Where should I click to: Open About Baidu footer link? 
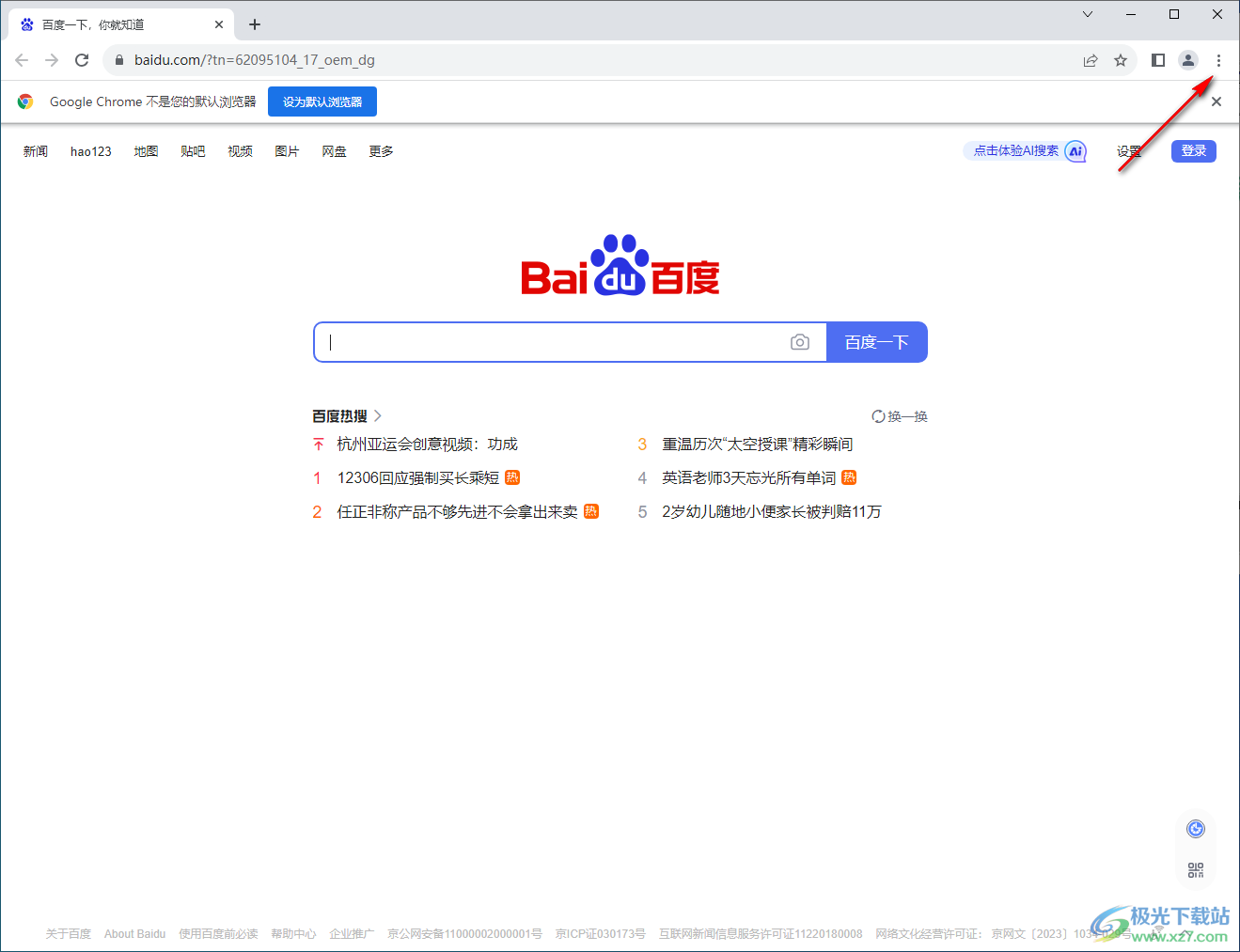coord(134,934)
